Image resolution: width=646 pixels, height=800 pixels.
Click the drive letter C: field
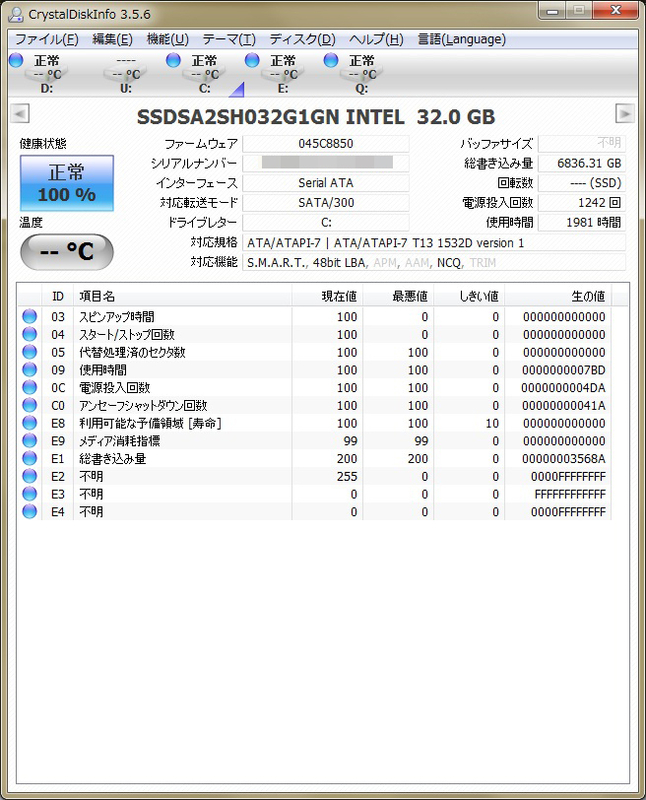[326, 222]
